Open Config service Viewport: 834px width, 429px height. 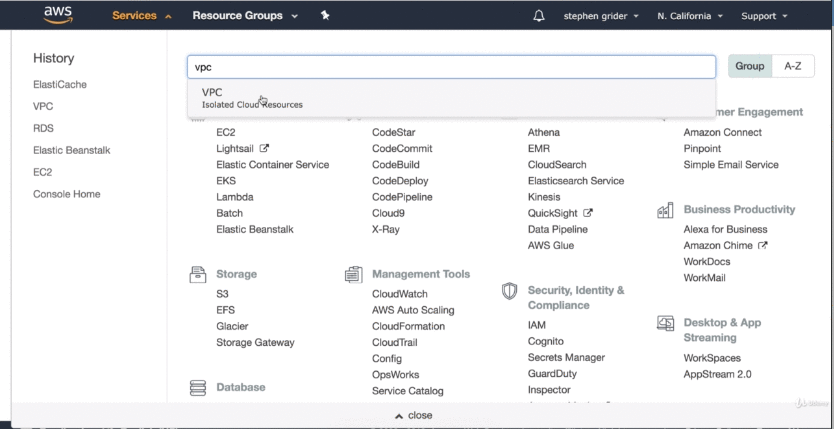click(387, 359)
